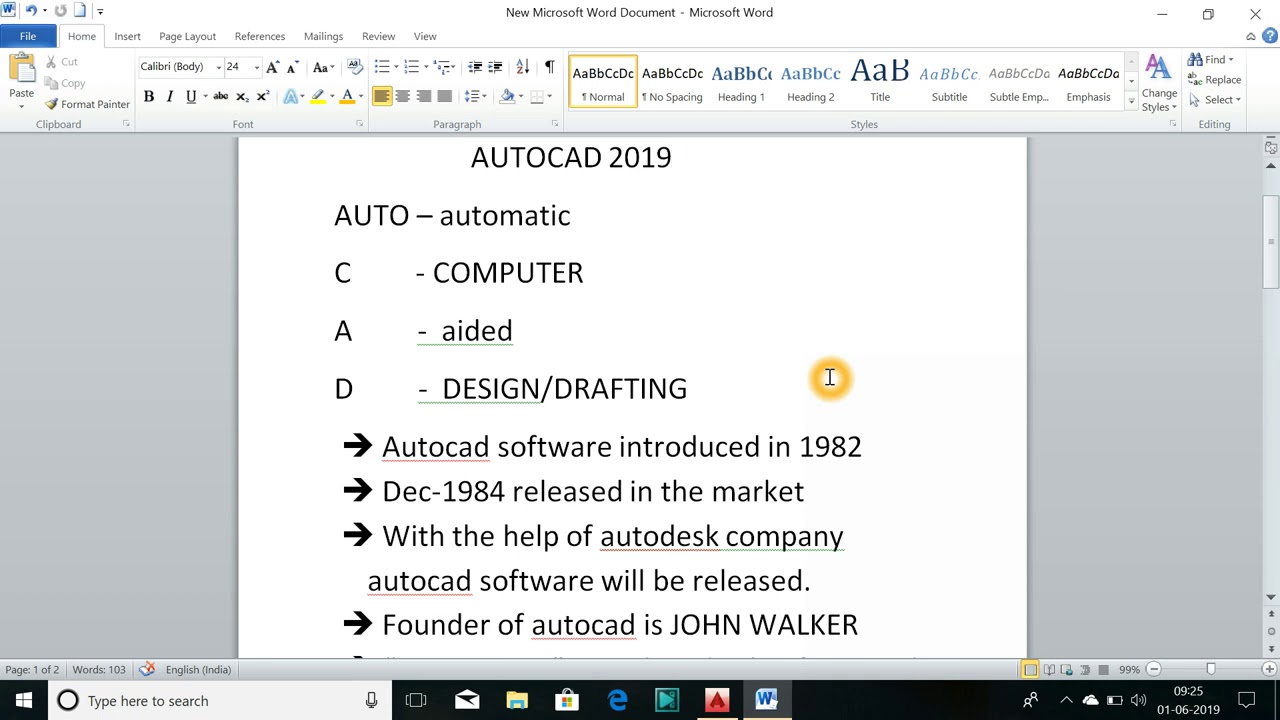Open font color dropdown arrow

pos(360,96)
